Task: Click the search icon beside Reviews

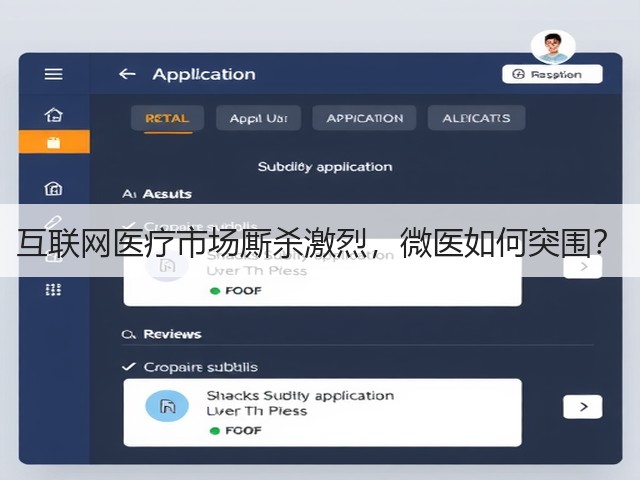Action: click(128, 335)
